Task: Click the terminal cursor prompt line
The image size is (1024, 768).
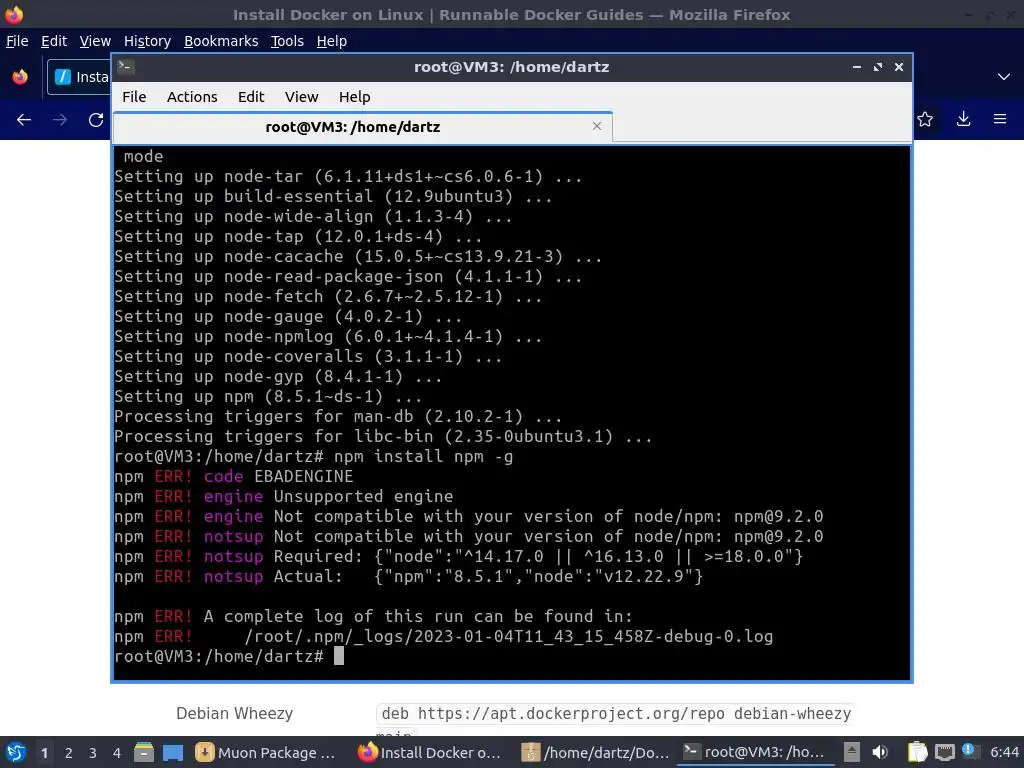Action: tap(229, 656)
